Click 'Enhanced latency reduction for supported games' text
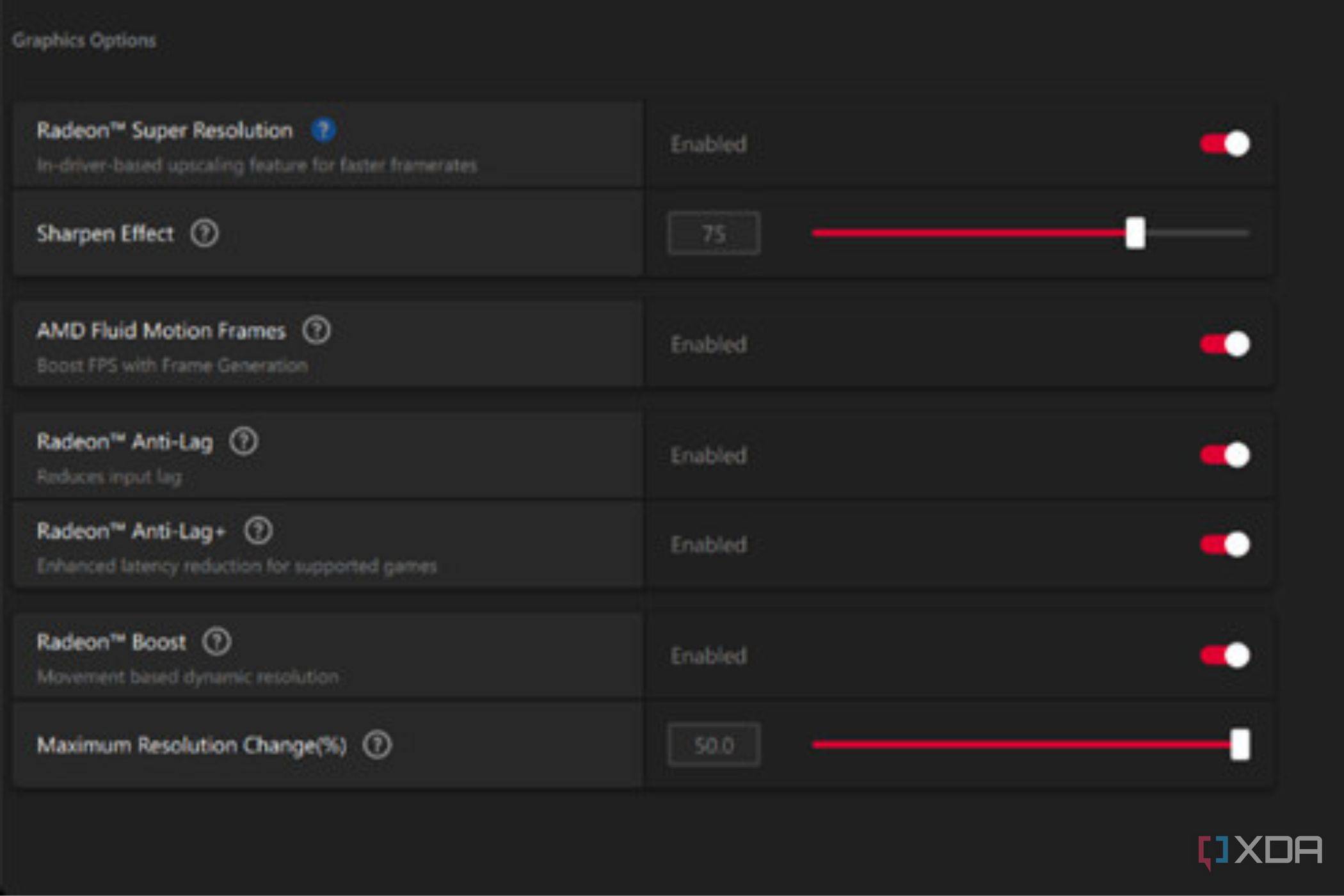The height and width of the screenshot is (896, 1344). click(x=237, y=566)
